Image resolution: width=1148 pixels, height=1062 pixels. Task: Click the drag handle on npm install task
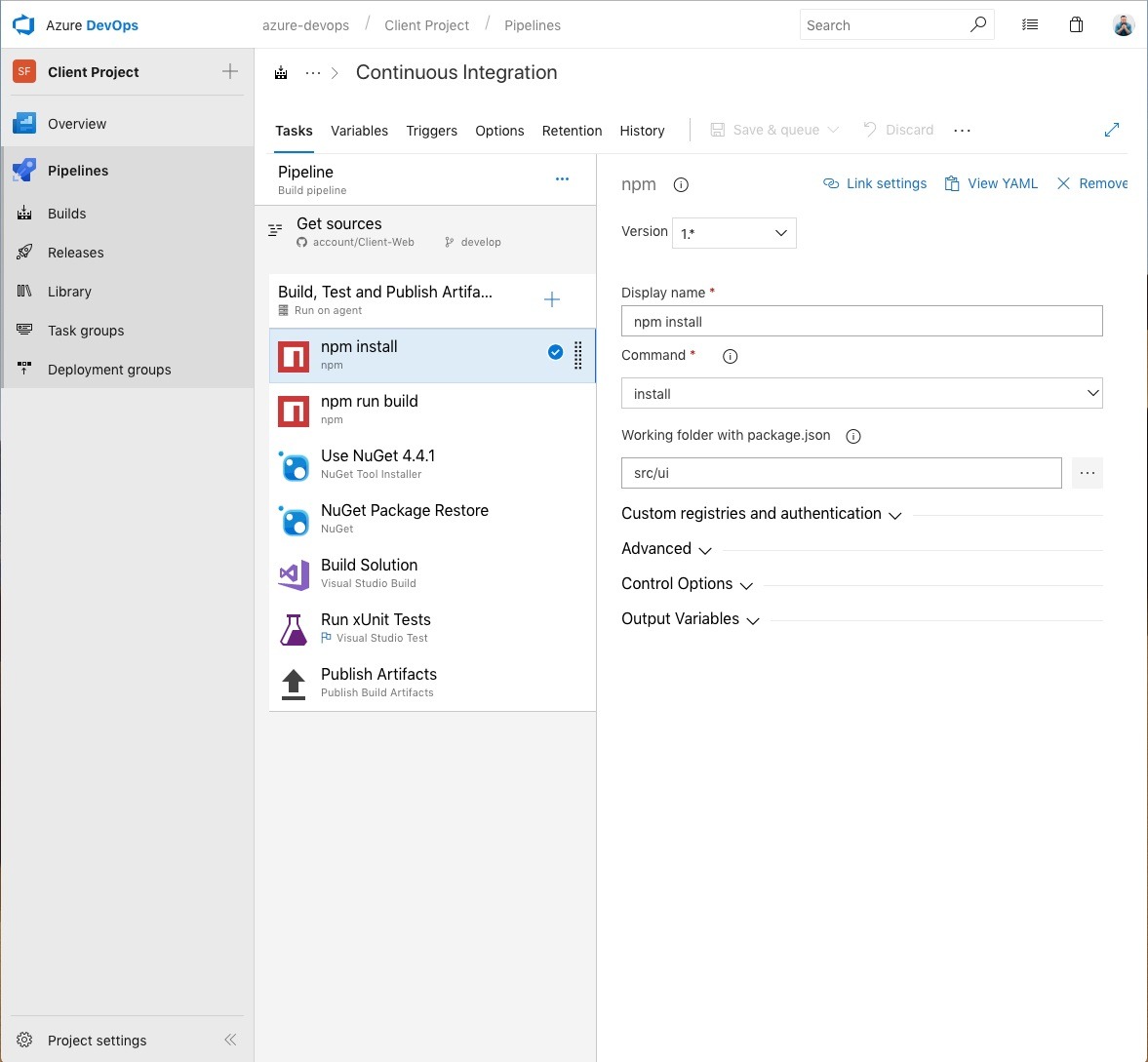pyautogui.click(x=578, y=356)
